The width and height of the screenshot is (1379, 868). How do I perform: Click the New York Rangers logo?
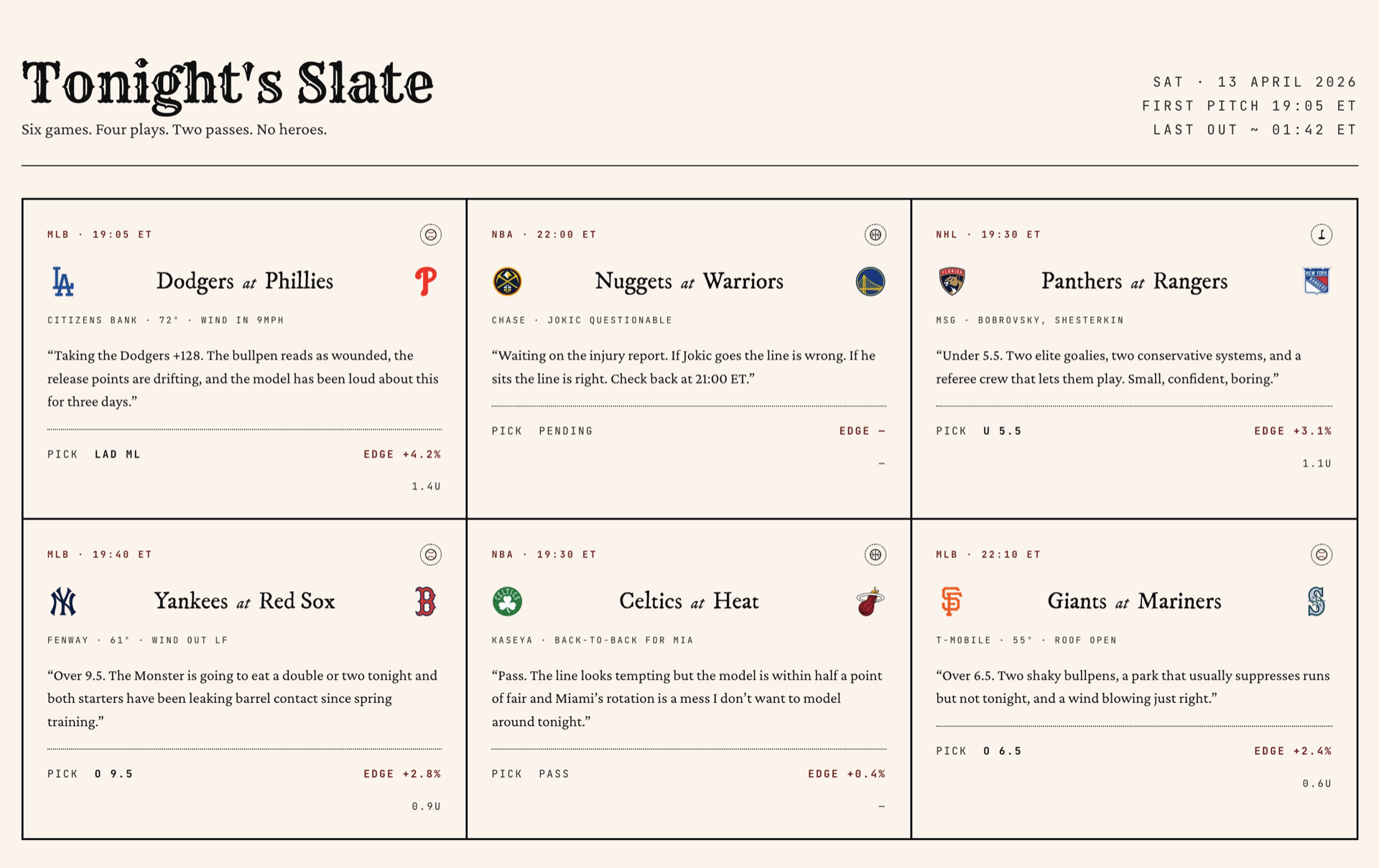[x=1316, y=281]
